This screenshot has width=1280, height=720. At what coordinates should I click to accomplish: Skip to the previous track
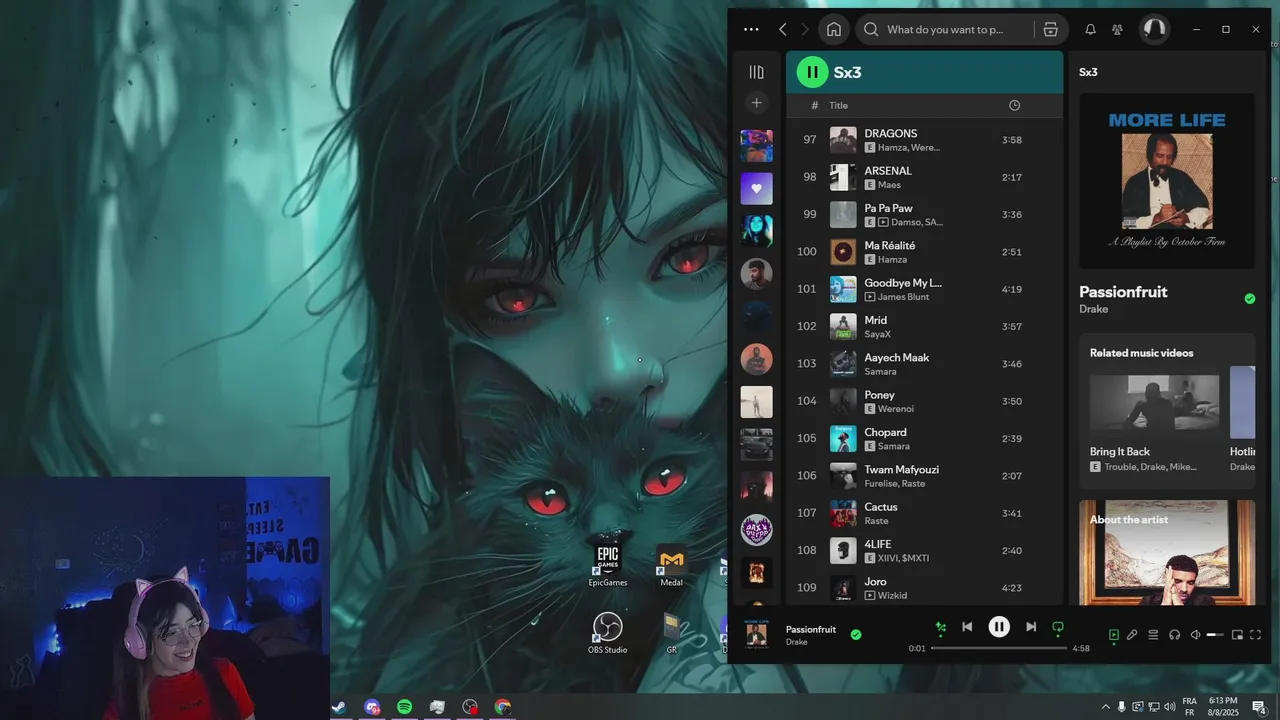(967, 627)
